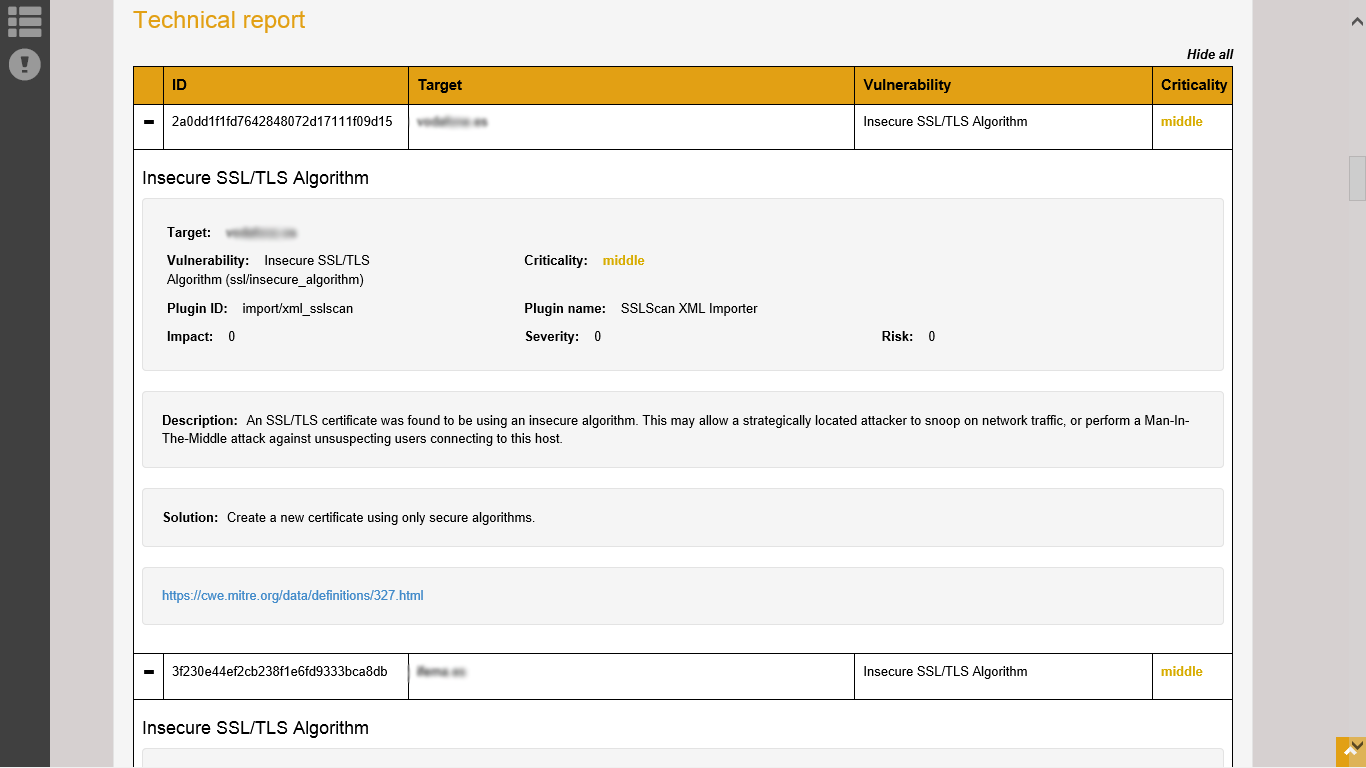
Task: Click the middle value beside Criticality label
Action: click(x=623, y=261)
